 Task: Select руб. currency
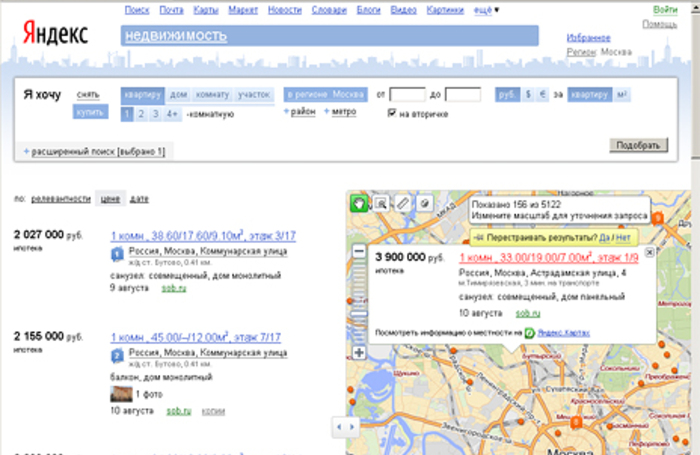[x=508, y=95]
